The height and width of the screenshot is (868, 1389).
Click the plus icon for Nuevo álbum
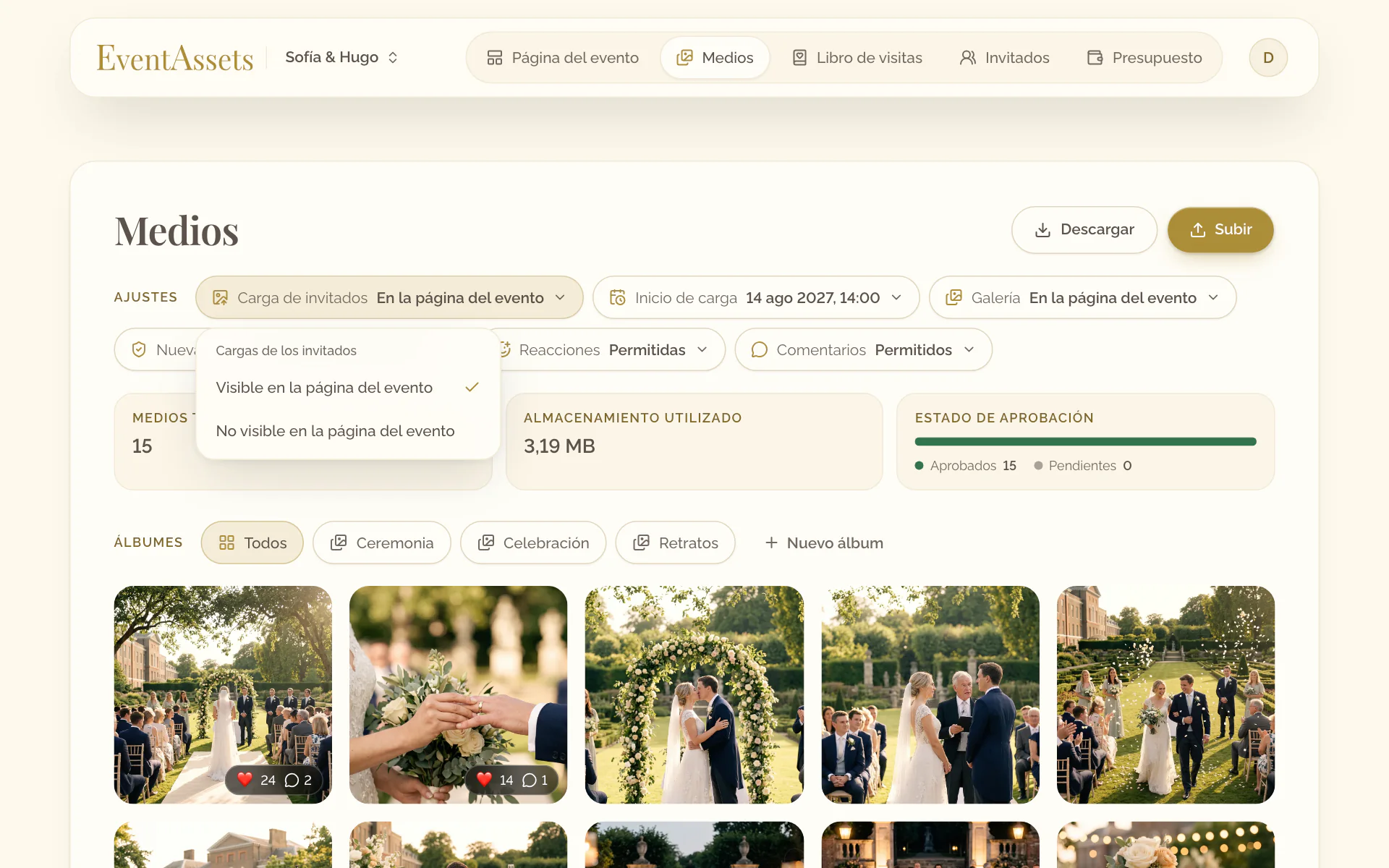point(771,542)
